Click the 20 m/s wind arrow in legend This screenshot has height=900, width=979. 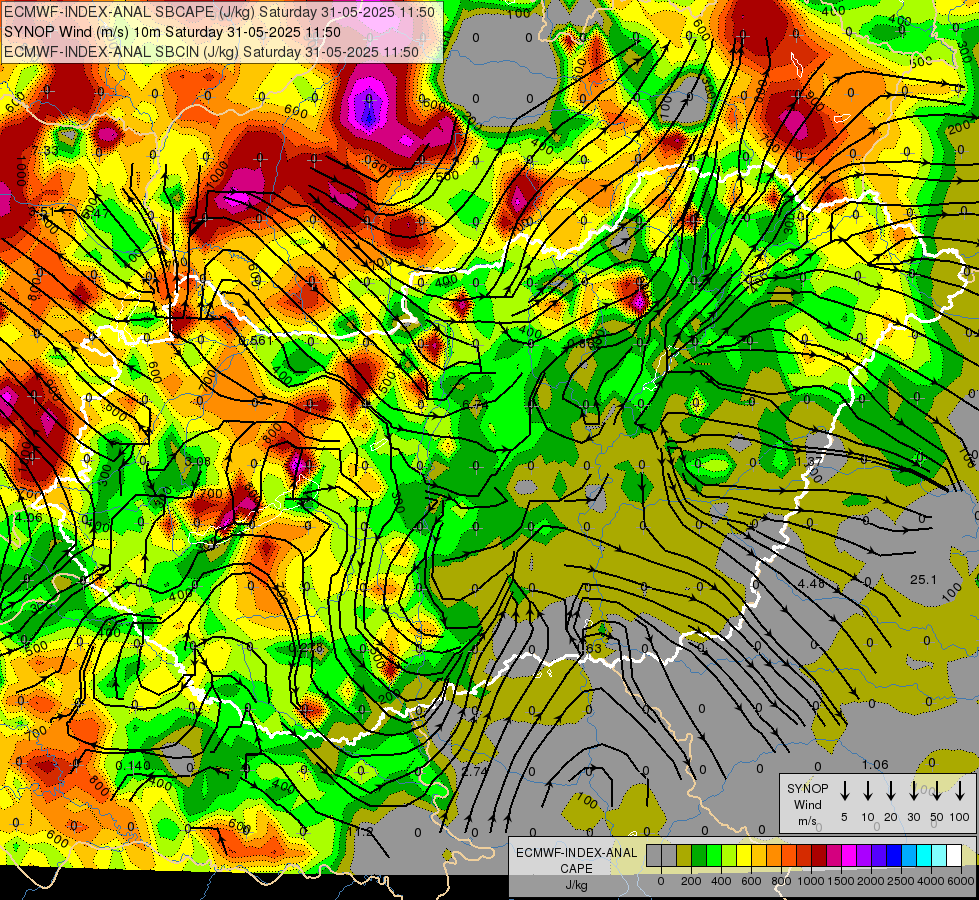(891, 790)
